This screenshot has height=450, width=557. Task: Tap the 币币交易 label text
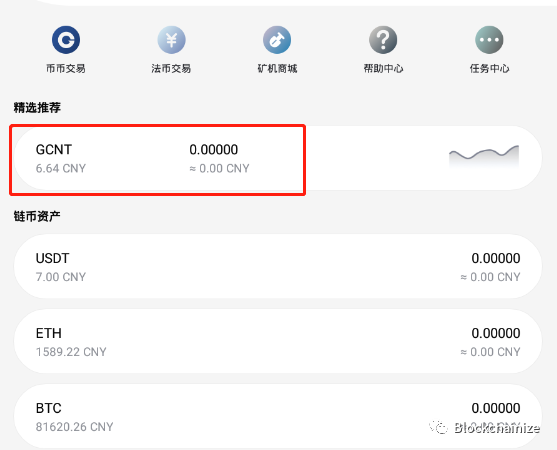click(66, 68)
